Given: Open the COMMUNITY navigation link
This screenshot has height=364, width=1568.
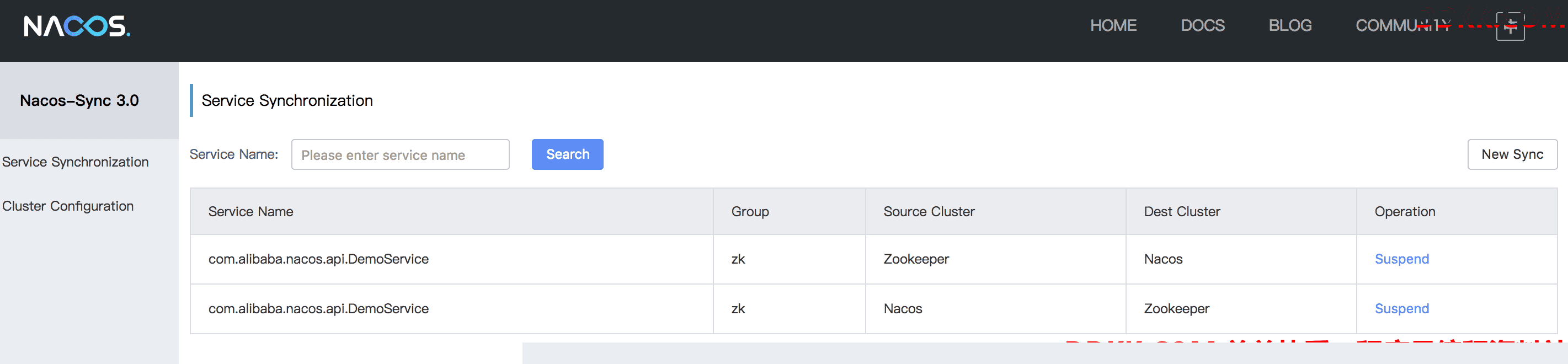Looking at the screenshot, I should tap(1403, 25).
